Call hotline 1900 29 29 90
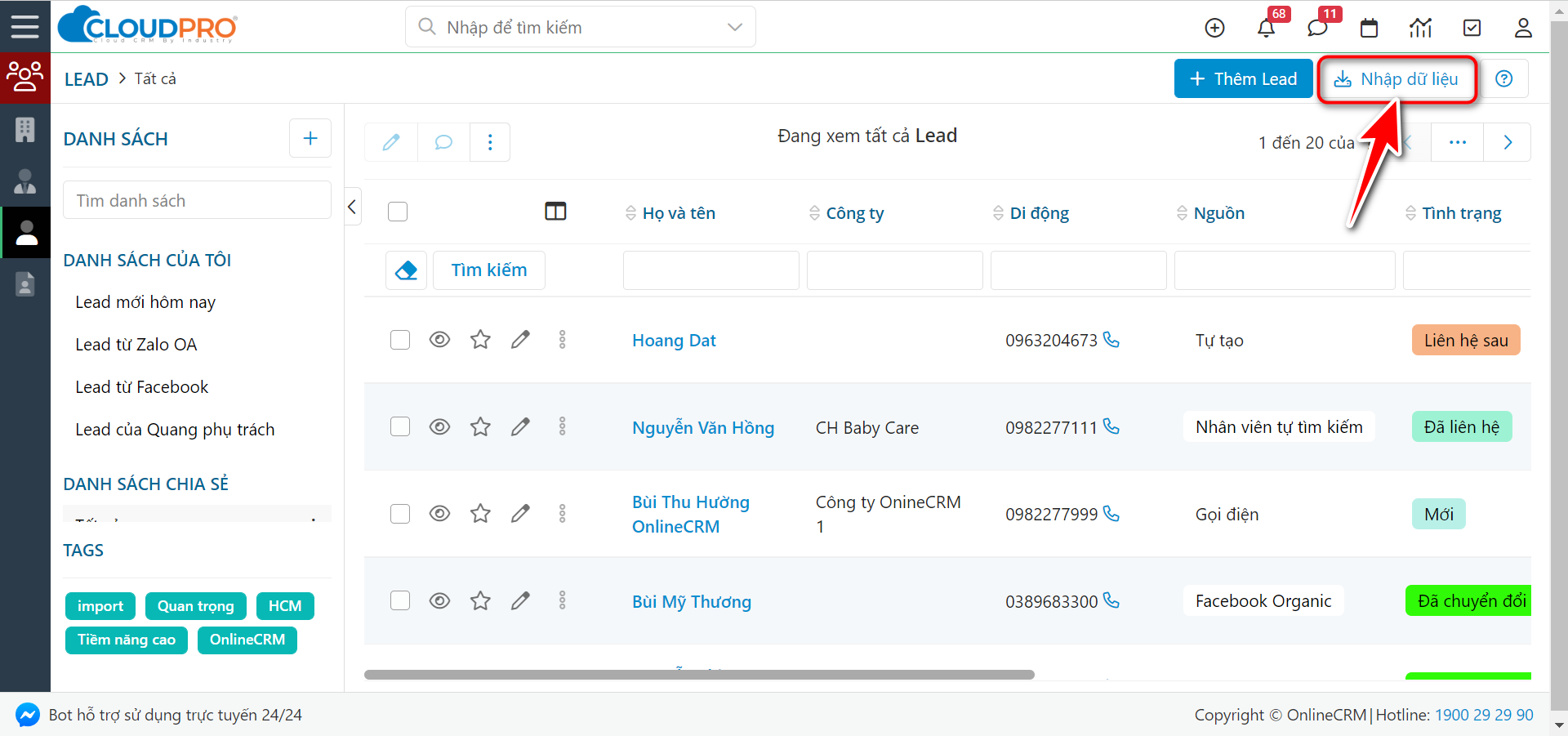The image size is (1568, 736). tap(1484, 715)
